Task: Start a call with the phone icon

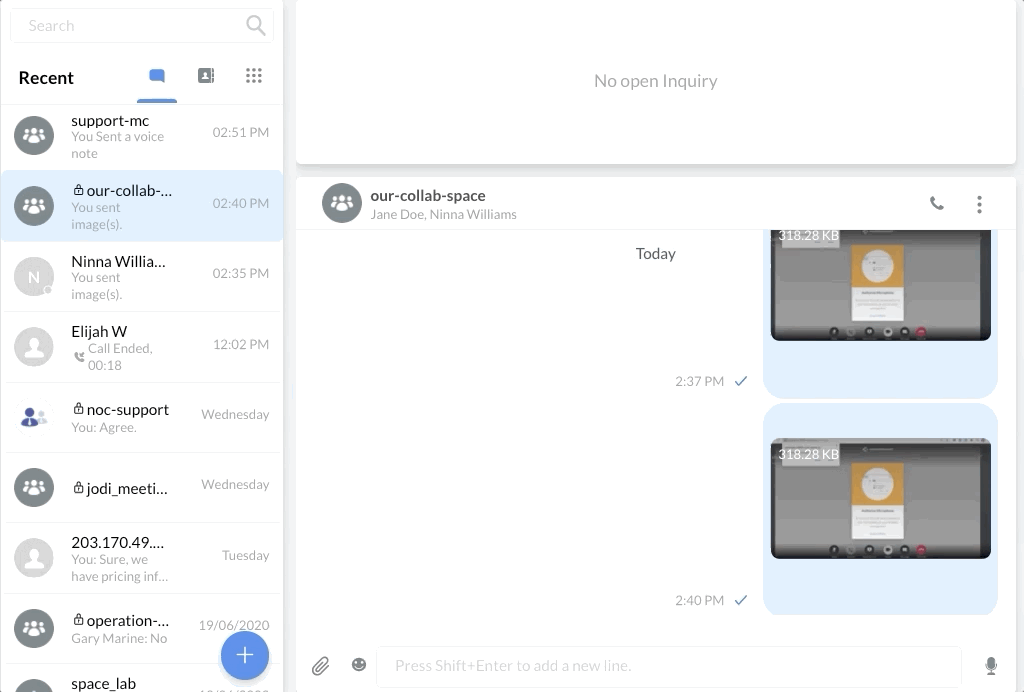Action: pyautogui.click(x=936, y=204)
